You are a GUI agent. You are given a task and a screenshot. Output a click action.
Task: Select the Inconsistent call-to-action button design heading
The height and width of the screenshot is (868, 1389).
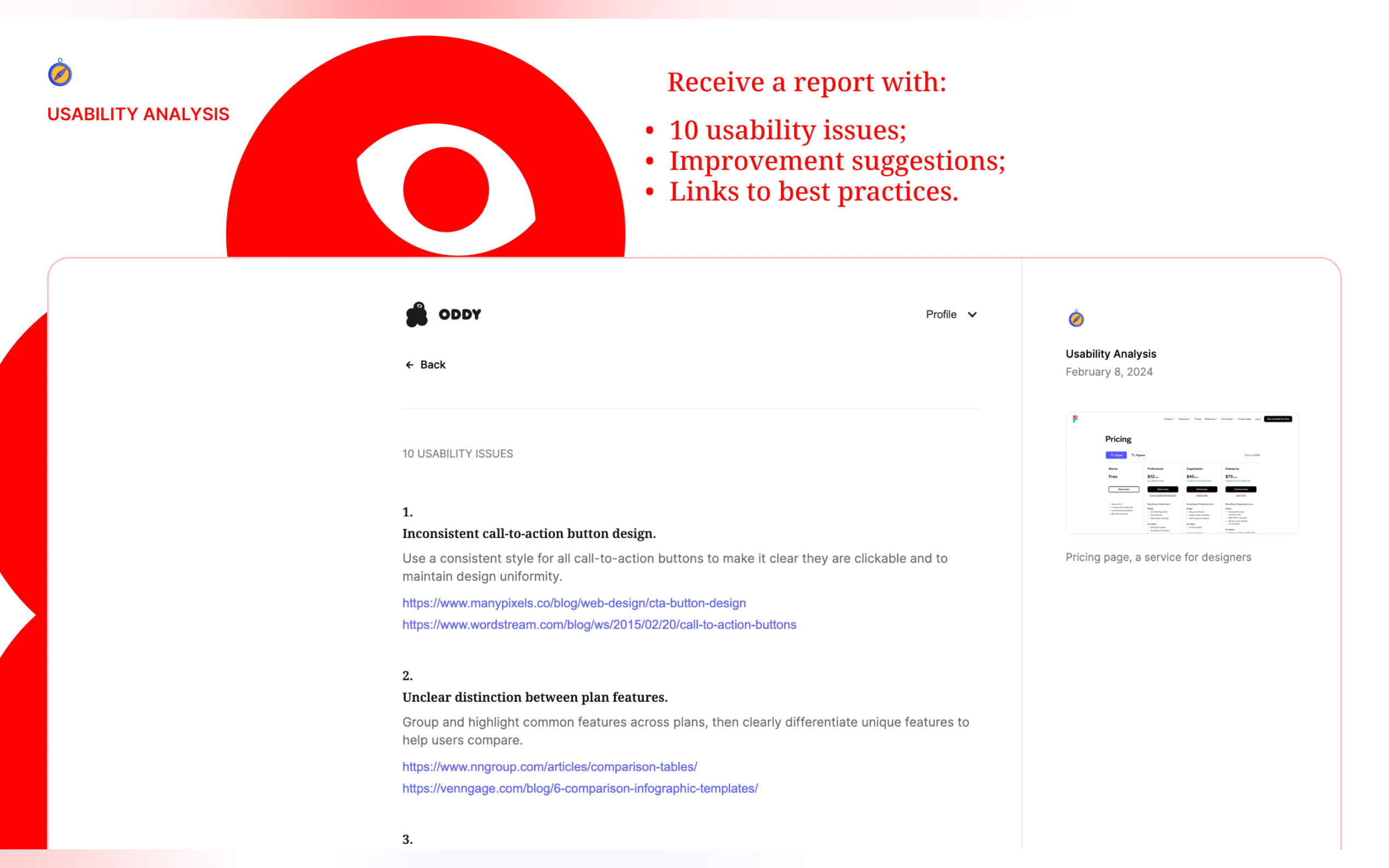click(x=529, y=534)
